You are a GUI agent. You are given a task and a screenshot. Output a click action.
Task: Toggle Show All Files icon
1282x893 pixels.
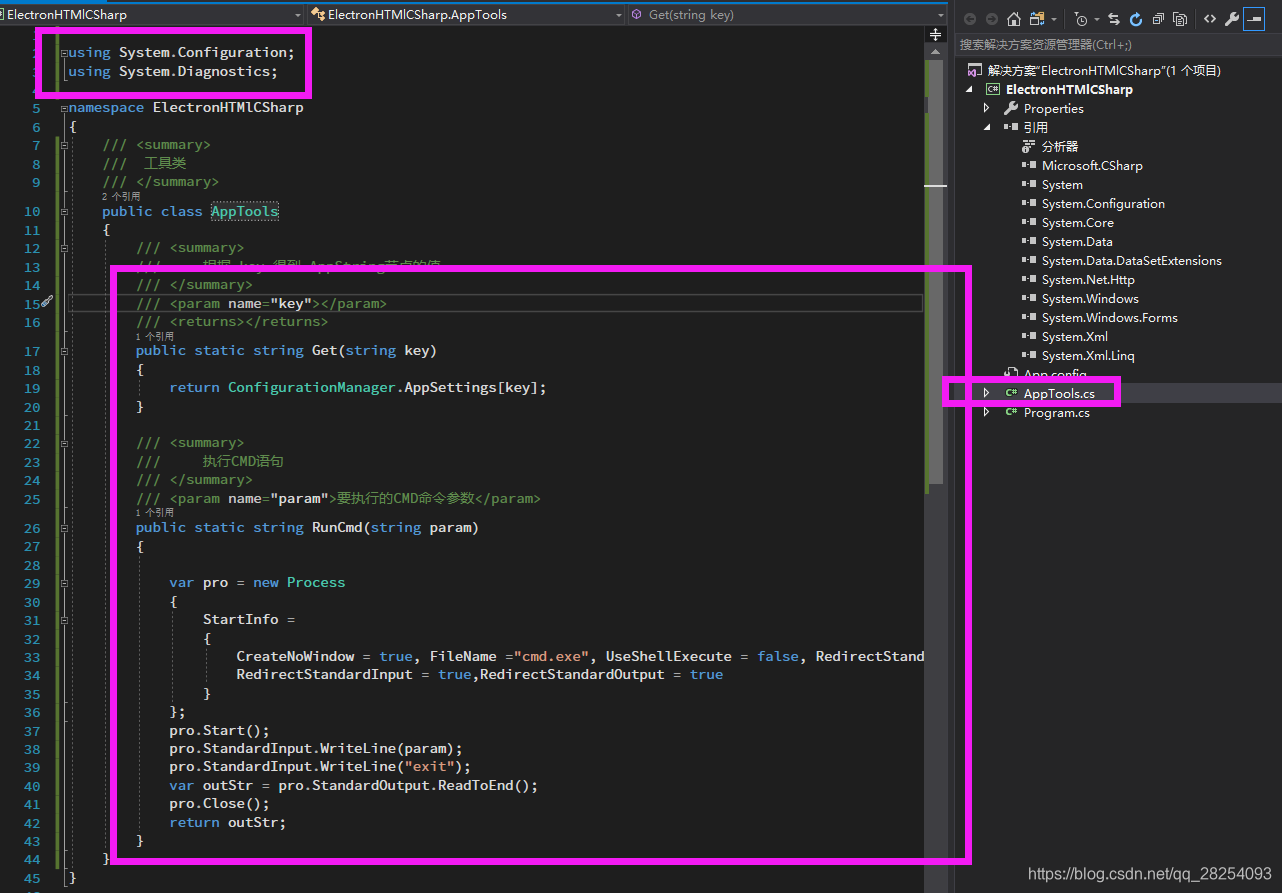(1180, 19)
